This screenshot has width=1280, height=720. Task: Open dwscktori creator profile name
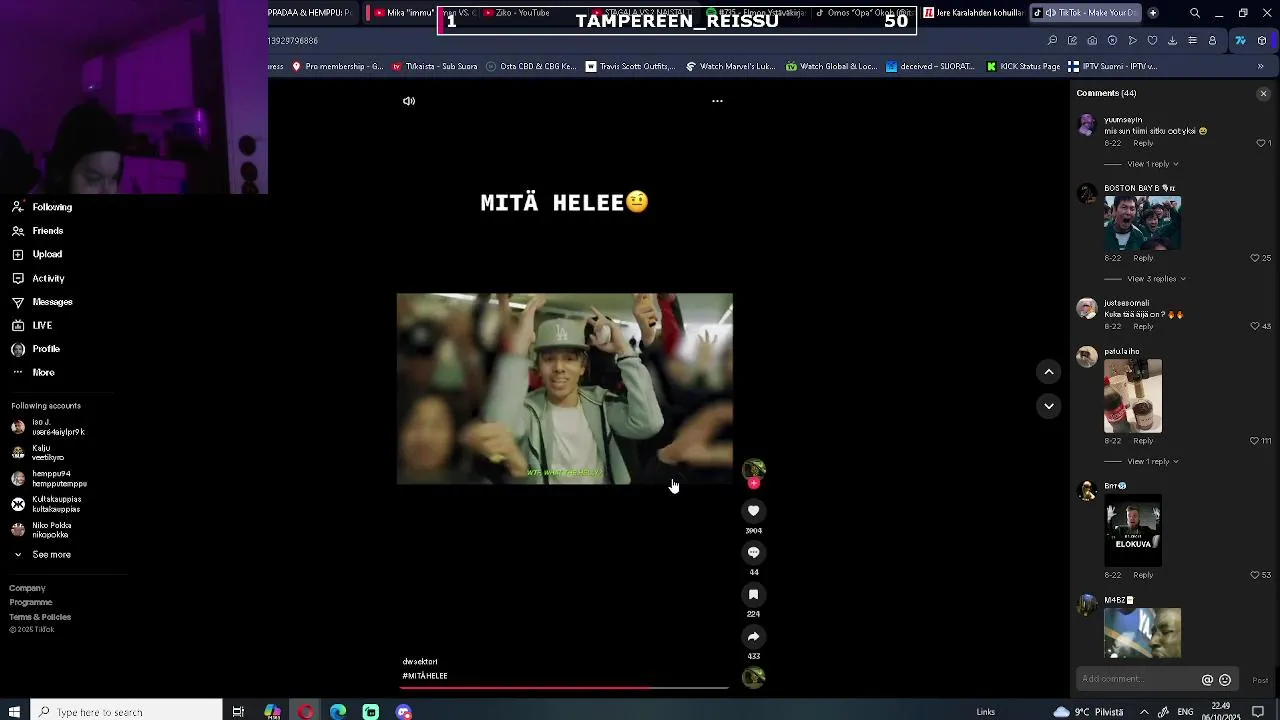pyautogui.click(x=420, y=662)
